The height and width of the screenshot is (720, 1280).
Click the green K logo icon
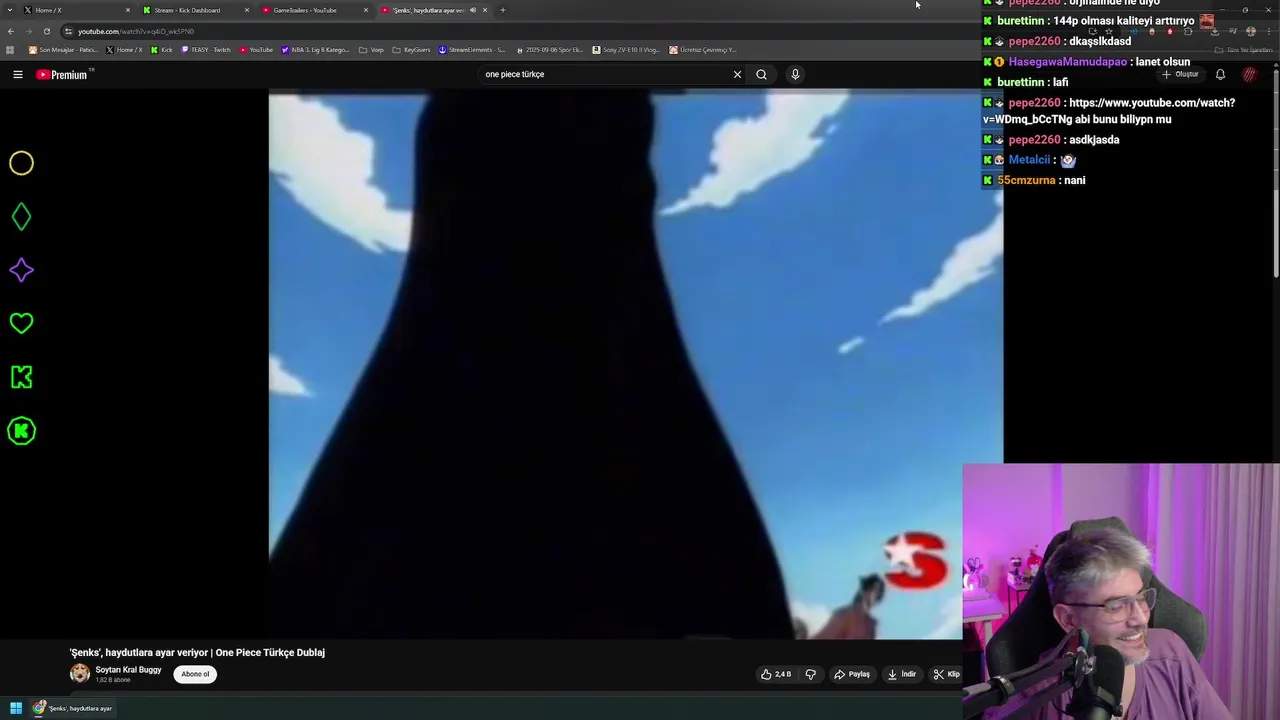[x=21, y=377]
